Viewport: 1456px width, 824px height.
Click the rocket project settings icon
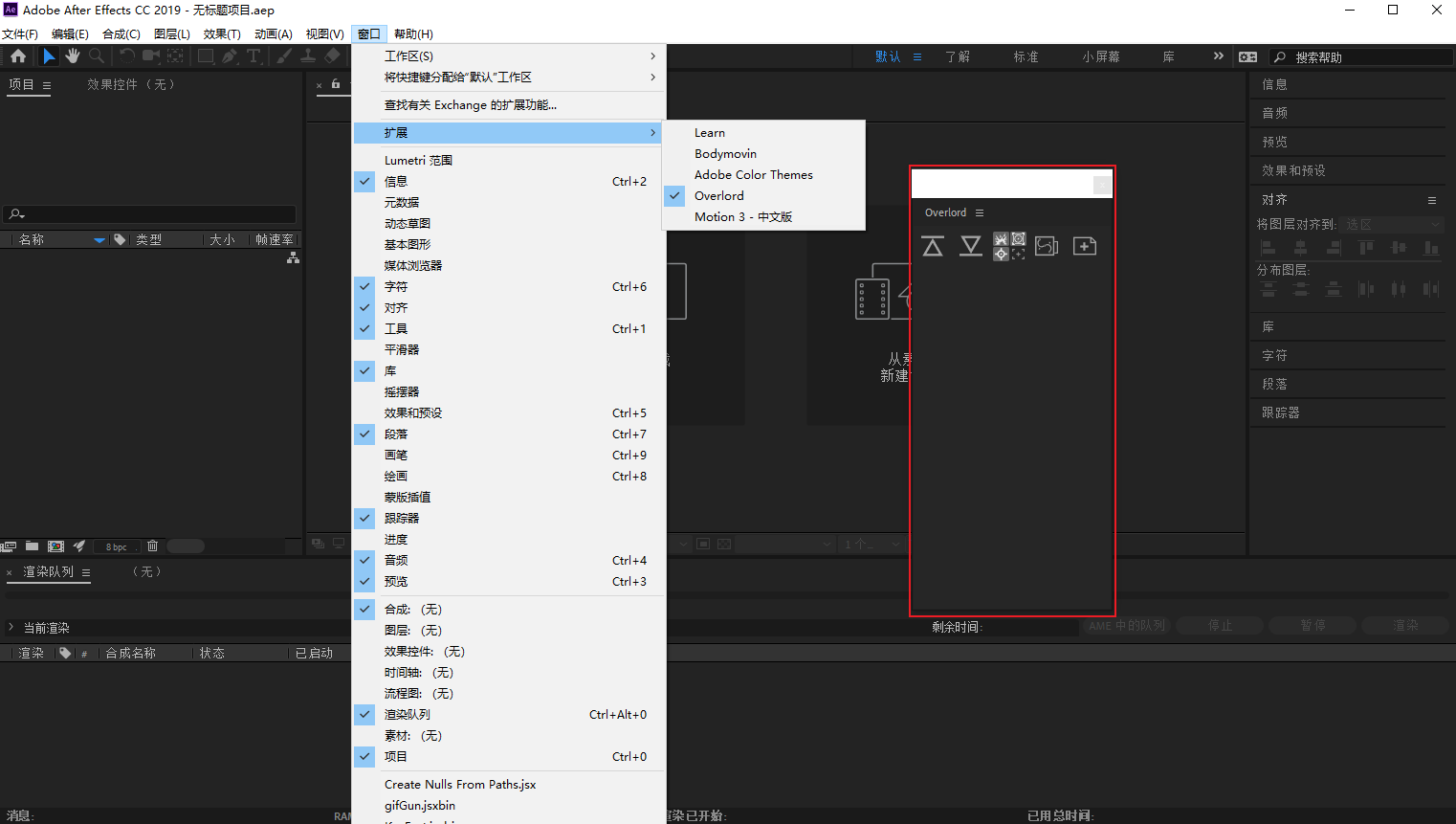[x=79, y=546]
